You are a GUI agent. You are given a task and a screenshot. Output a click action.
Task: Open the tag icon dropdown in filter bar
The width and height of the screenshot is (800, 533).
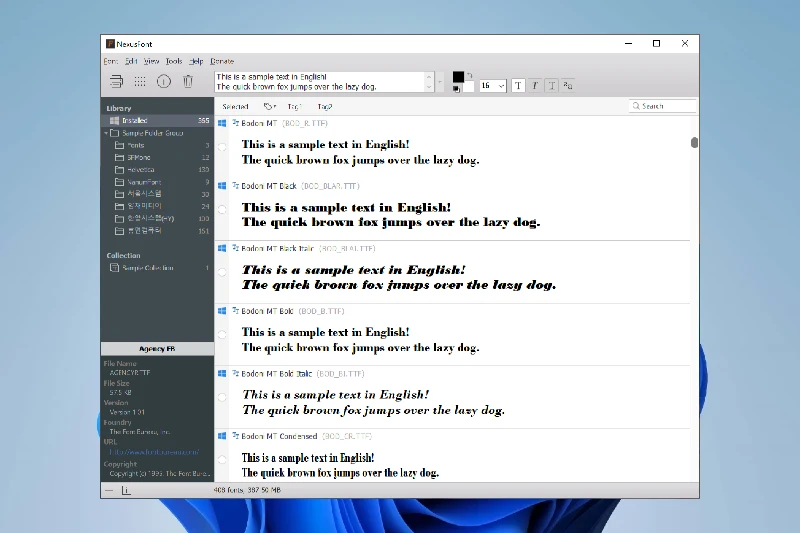point(269,106)
